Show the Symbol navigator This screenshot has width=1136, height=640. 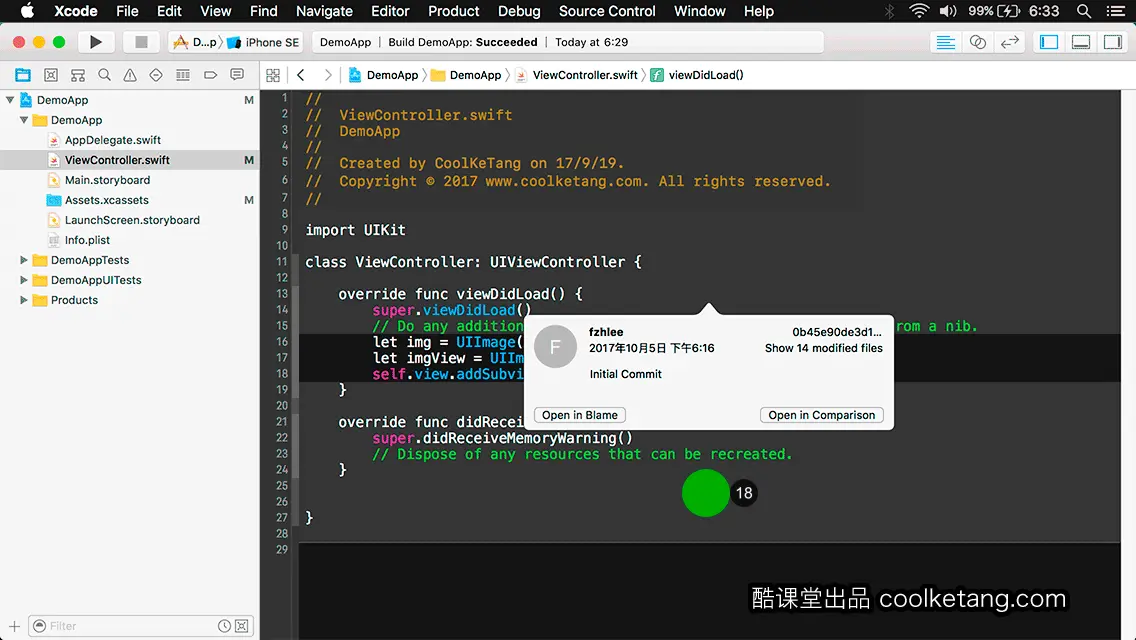pyautogui.click(x=78, y=75)
